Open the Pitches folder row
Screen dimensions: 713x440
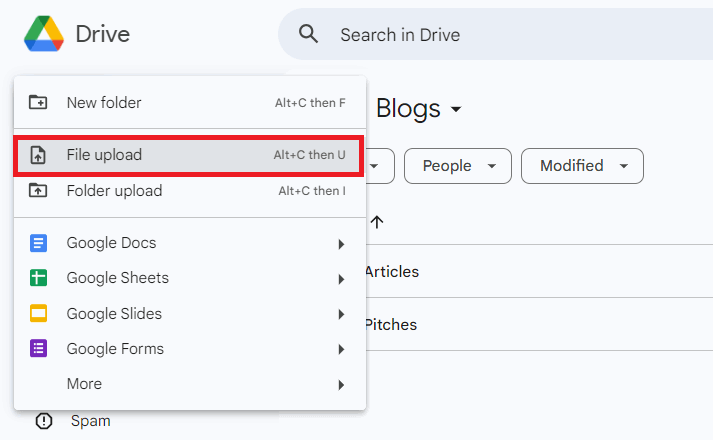pos(539,325)
